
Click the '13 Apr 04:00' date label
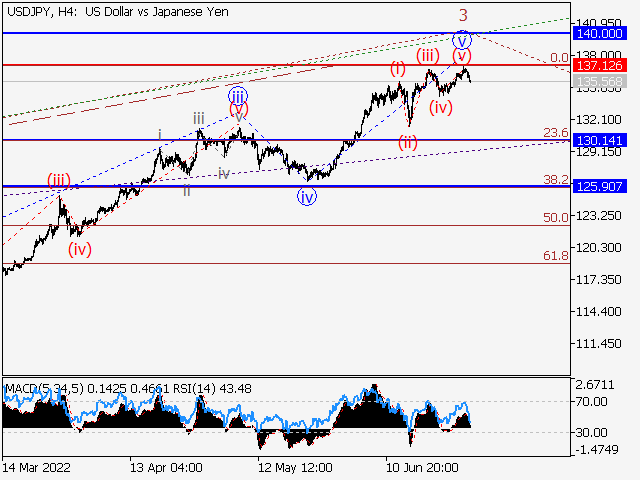(x=166, y=467)
